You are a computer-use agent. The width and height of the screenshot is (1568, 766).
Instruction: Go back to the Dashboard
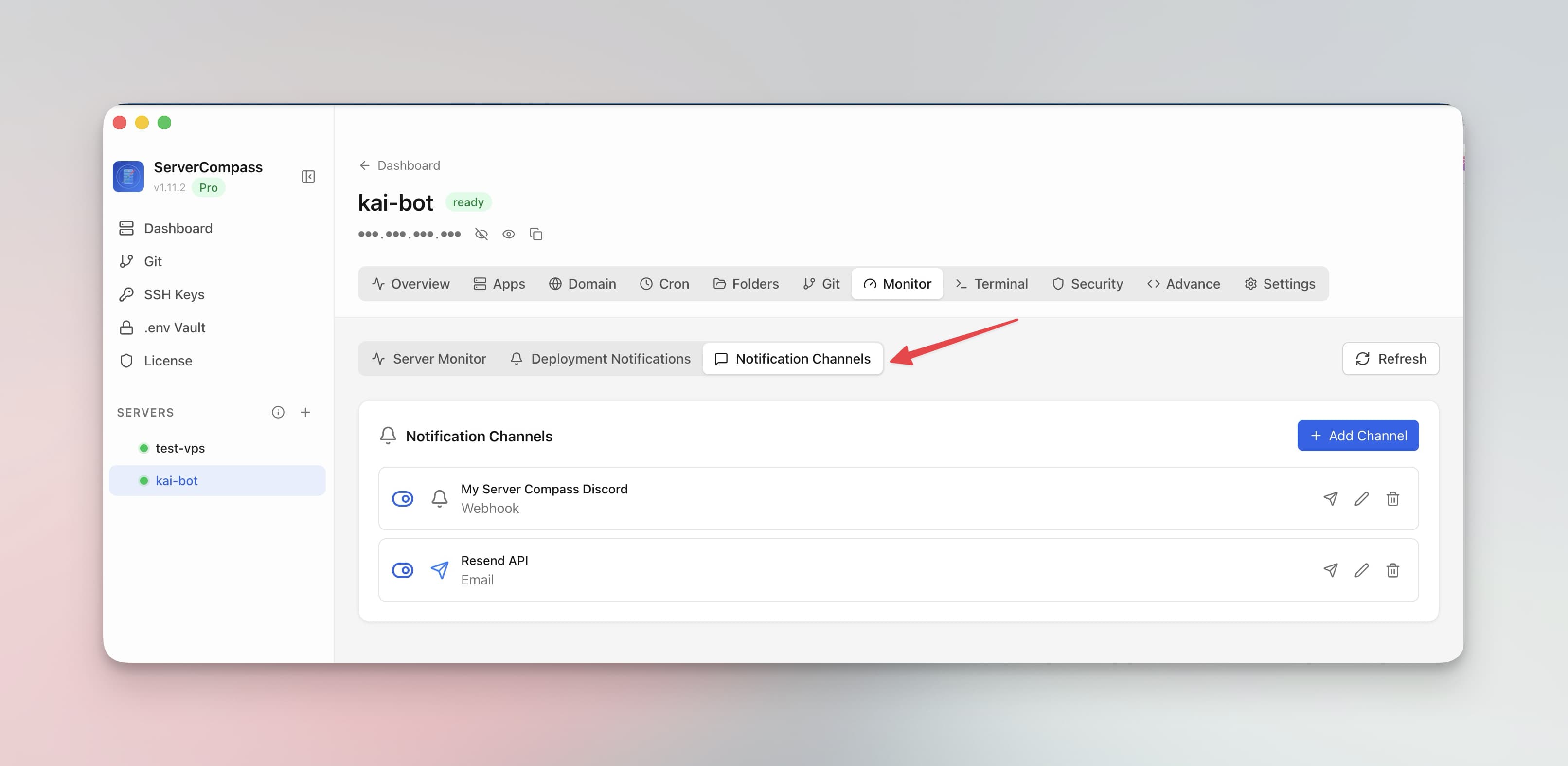point(399,165)
